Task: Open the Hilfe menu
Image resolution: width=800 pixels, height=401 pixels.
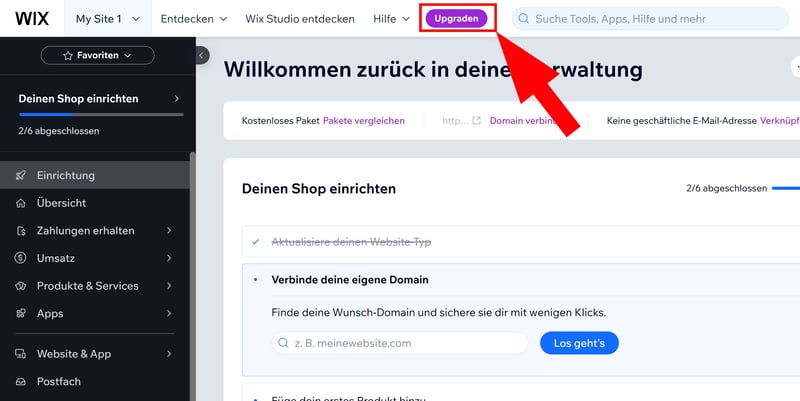Action: 391,19
